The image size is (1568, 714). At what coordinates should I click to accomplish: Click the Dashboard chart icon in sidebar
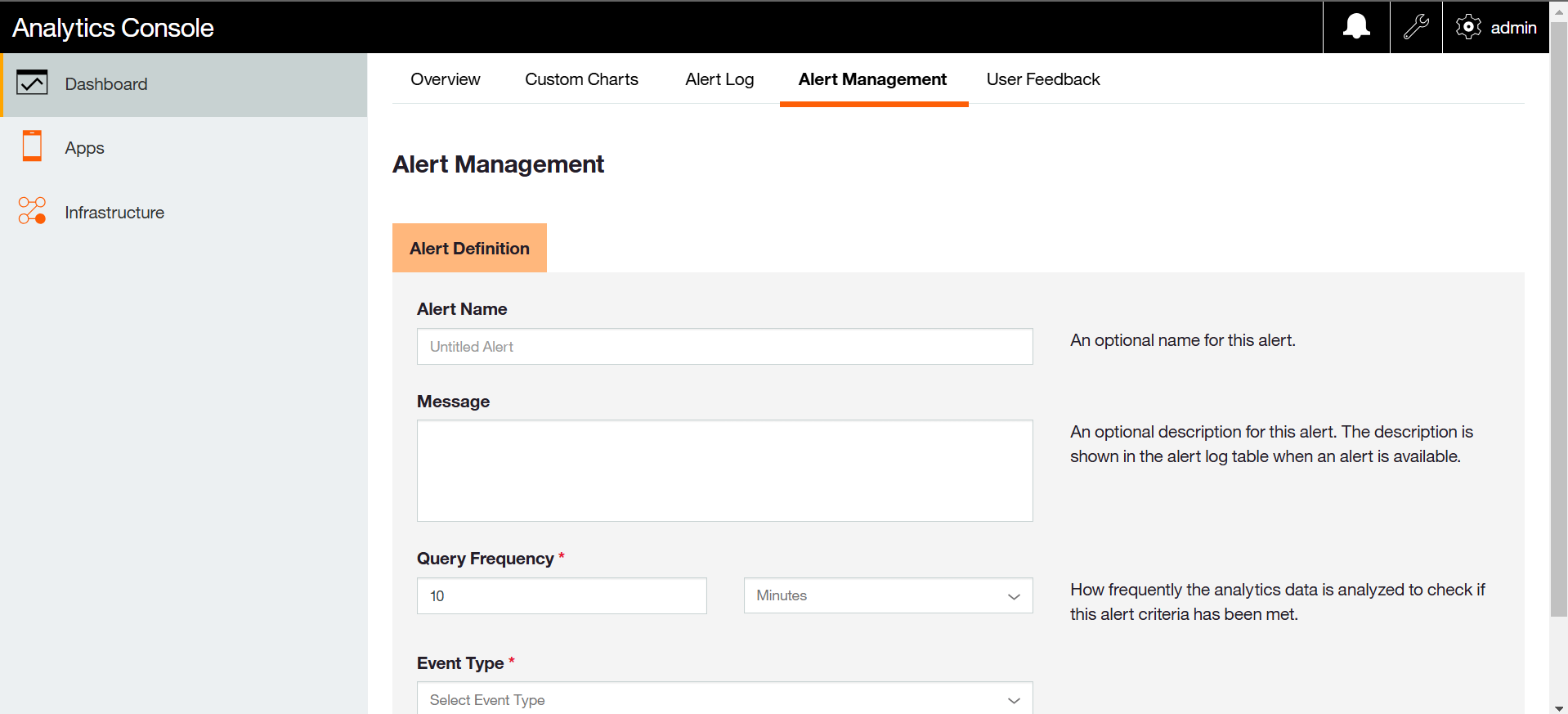point(32,83)
